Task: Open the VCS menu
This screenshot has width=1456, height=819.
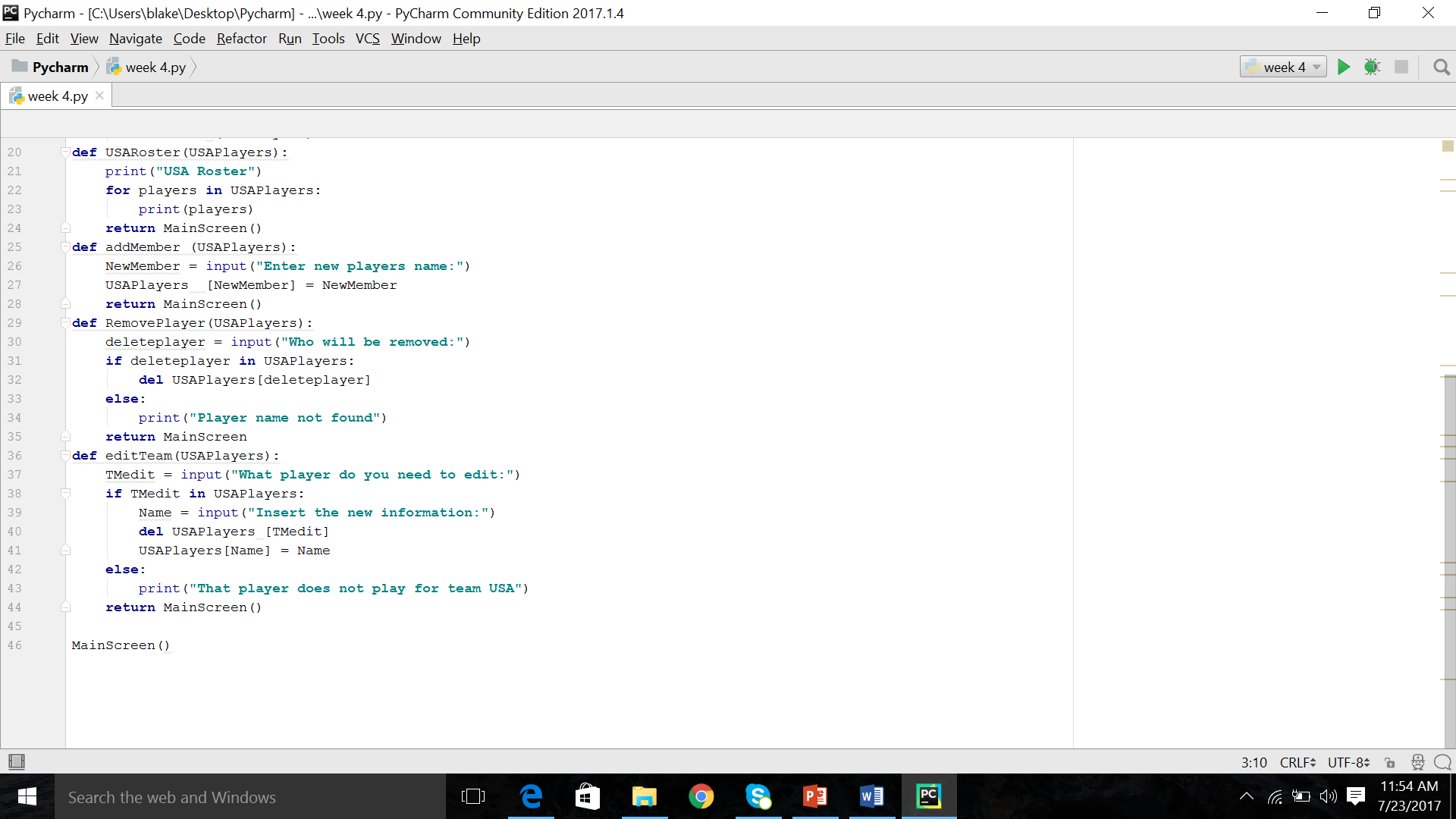Action: 367,39
